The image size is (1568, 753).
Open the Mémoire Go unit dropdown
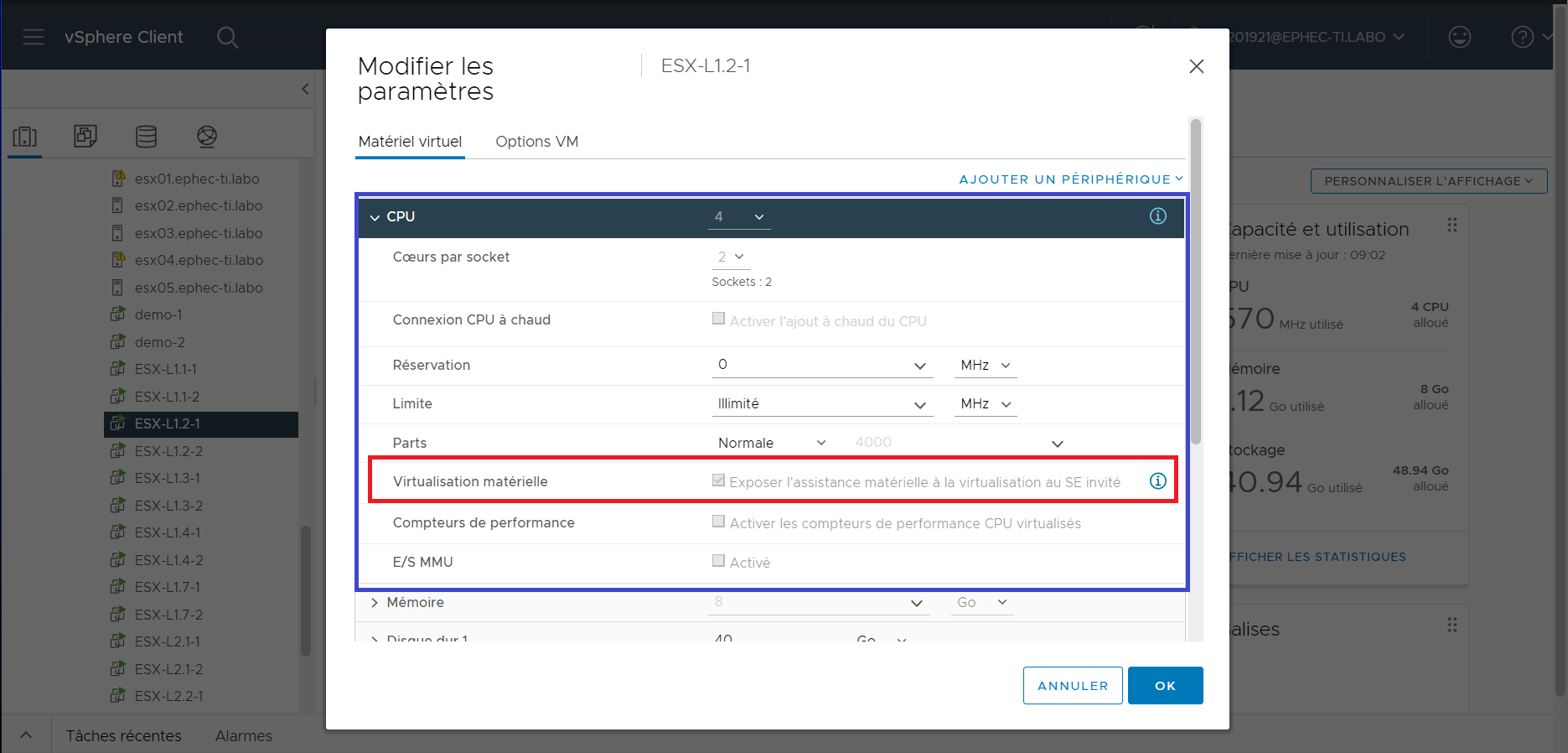tap(981, 602)
